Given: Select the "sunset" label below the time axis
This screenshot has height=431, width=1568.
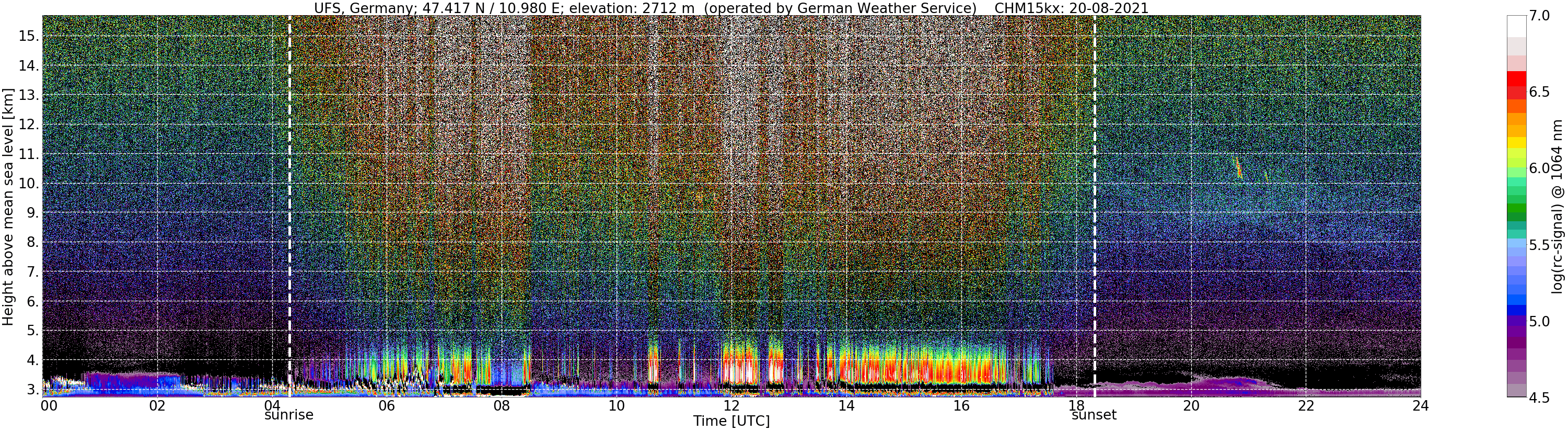Looking at the screenshot, I should pyautogui.click(x=1095, y=415).
